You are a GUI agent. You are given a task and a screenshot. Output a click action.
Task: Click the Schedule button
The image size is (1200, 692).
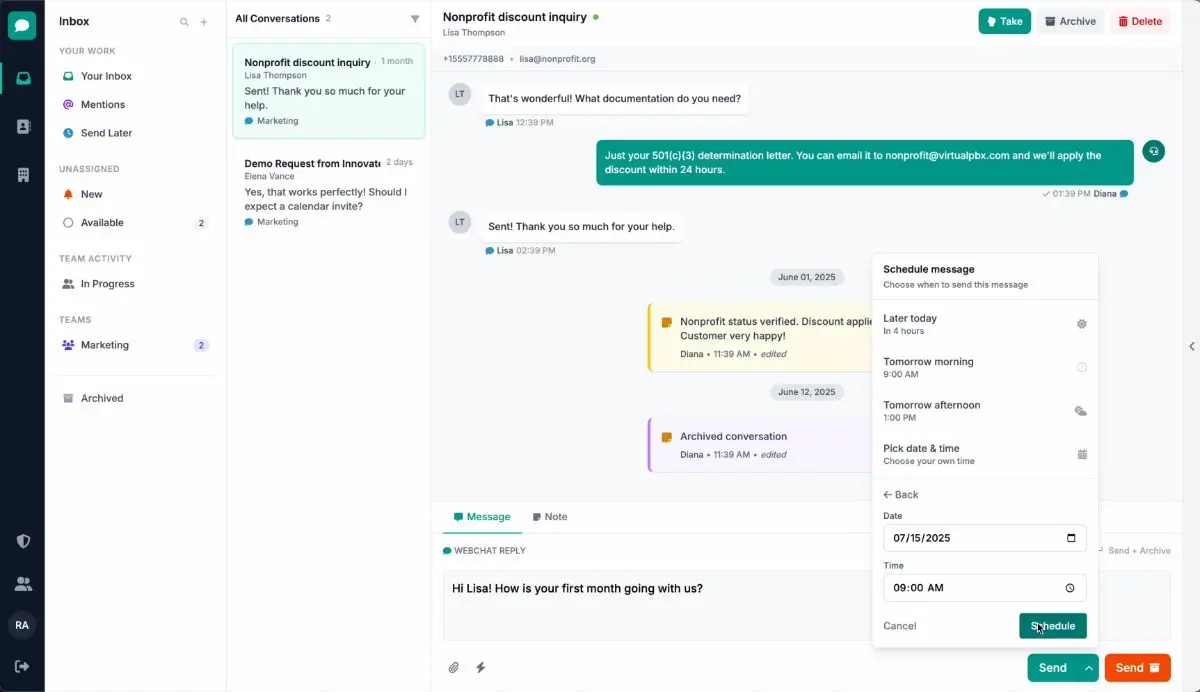[x=1052, y=626]
